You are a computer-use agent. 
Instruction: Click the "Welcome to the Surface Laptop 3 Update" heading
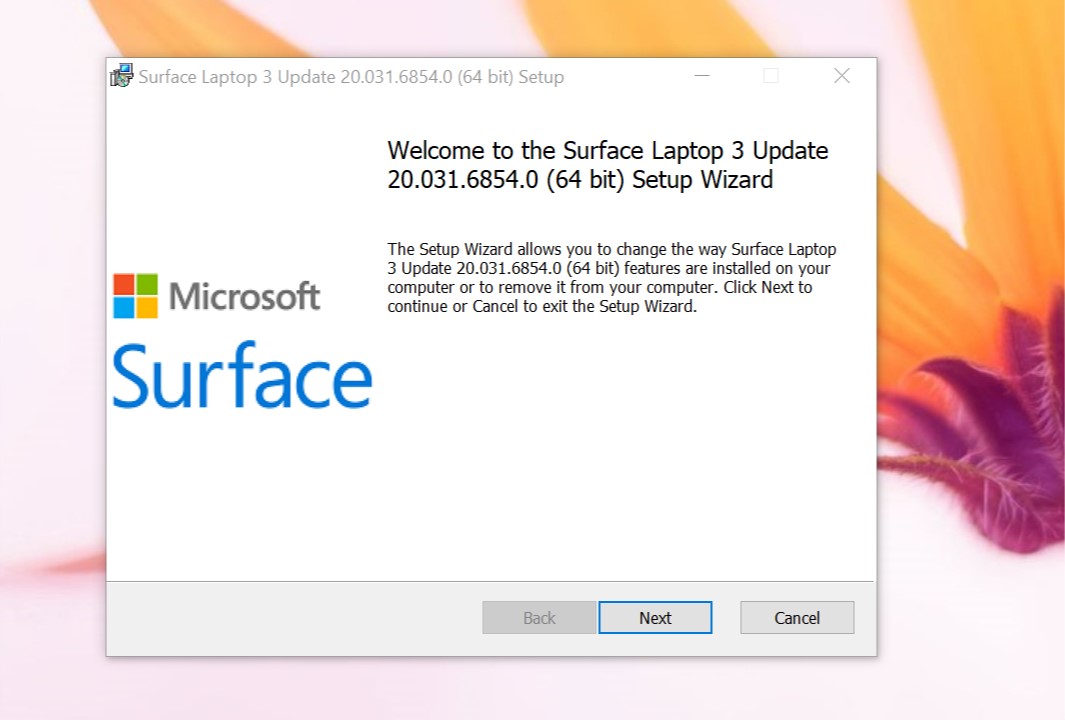(x=608, y=165)
